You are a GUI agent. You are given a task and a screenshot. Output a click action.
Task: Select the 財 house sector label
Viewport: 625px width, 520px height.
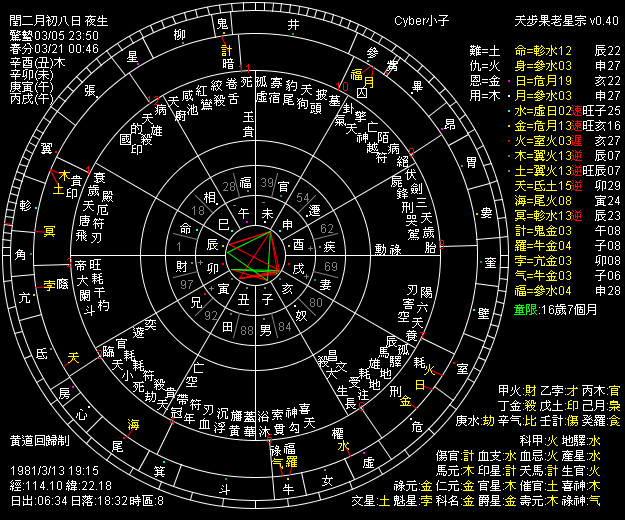tap(182, 266)
